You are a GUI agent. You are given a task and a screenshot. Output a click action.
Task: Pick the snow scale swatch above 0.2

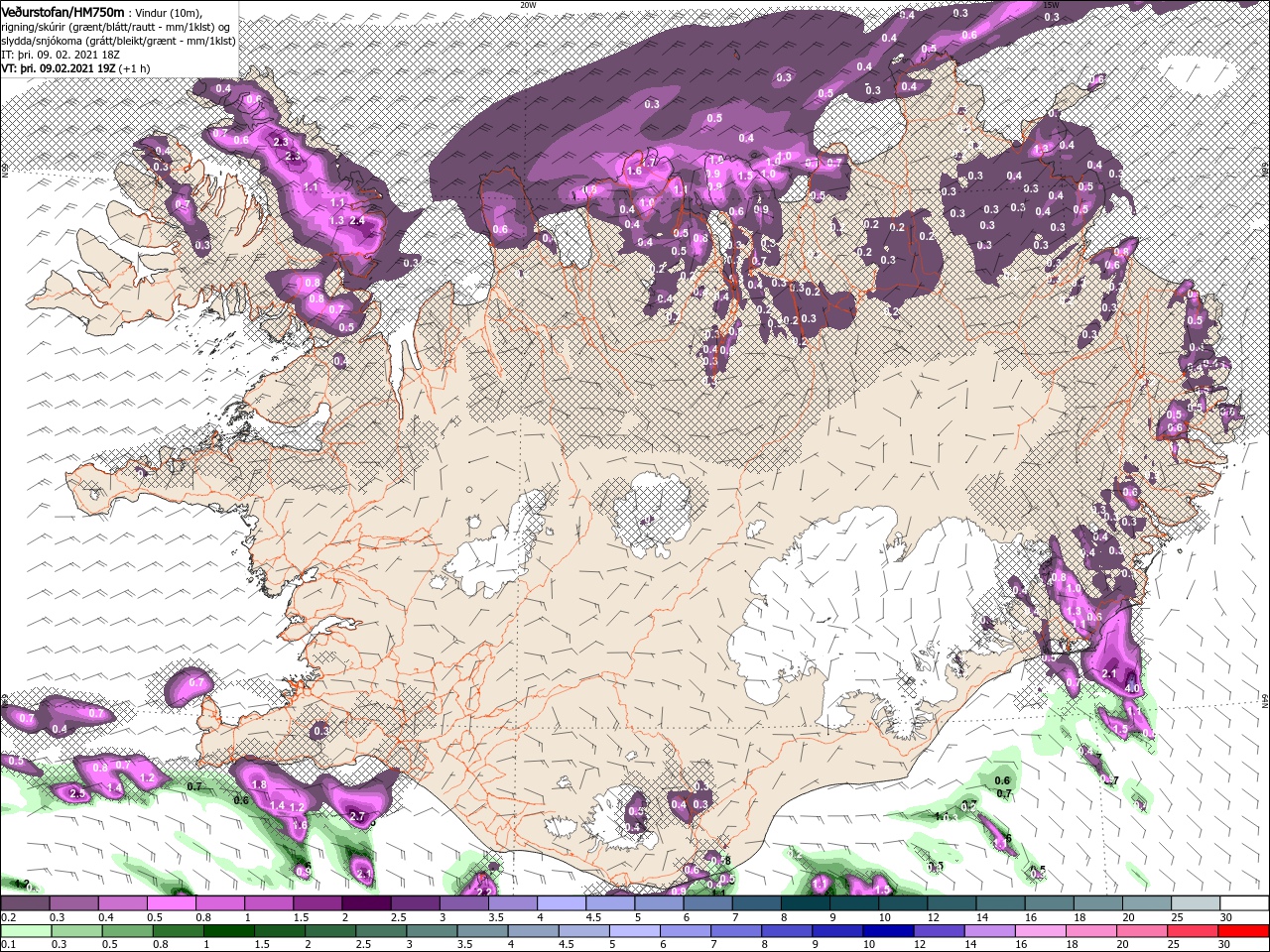[x=25, y=903]
